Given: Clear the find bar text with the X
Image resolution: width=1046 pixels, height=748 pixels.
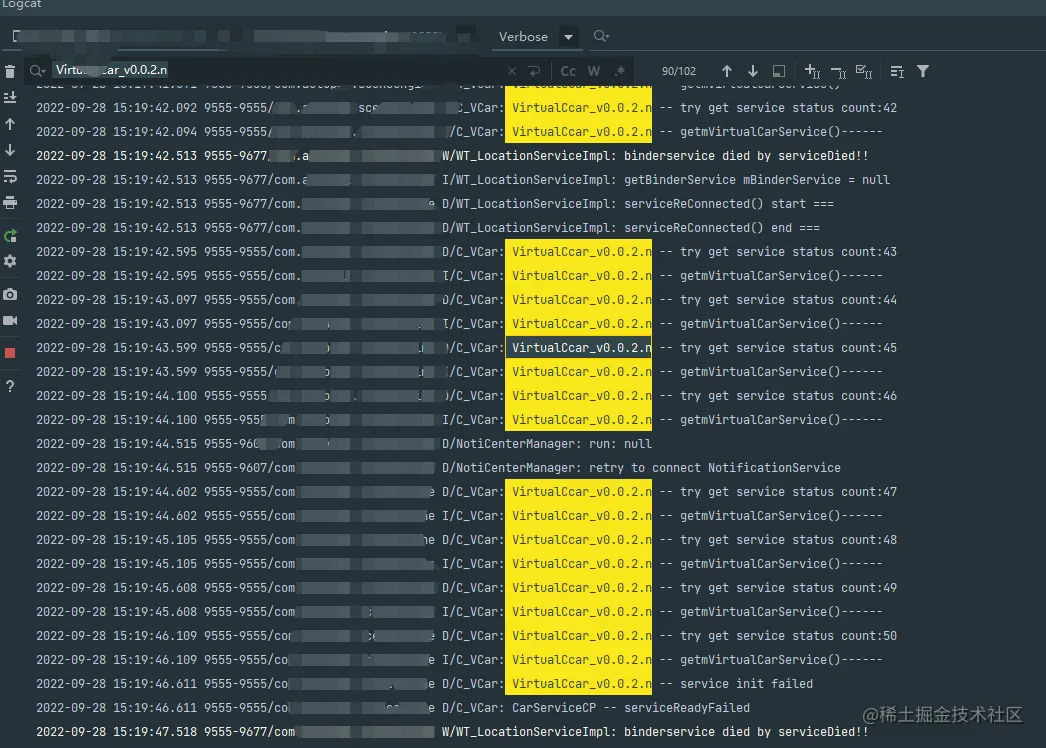Looking at the screenshot, I should (x=512, y=71).
